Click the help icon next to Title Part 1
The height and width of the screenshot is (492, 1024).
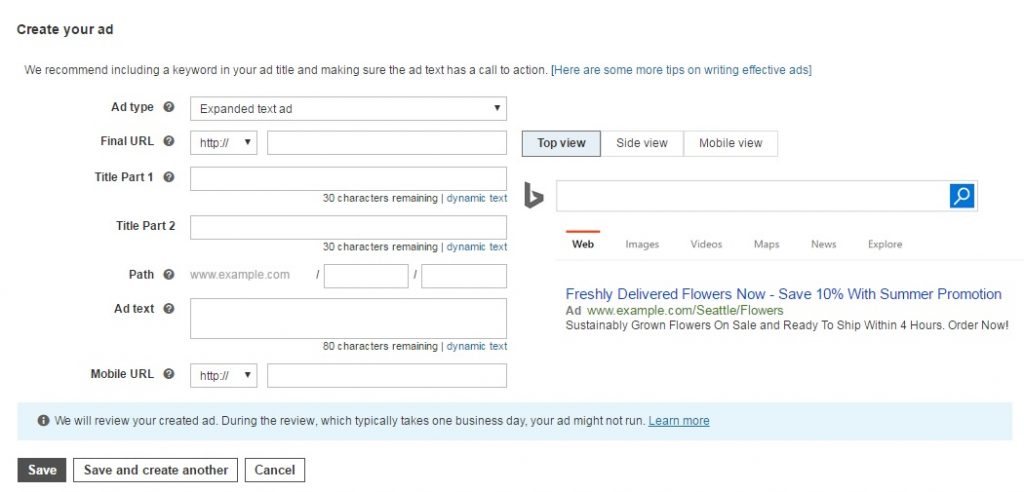pyautogui.click(x=169, y=177)
